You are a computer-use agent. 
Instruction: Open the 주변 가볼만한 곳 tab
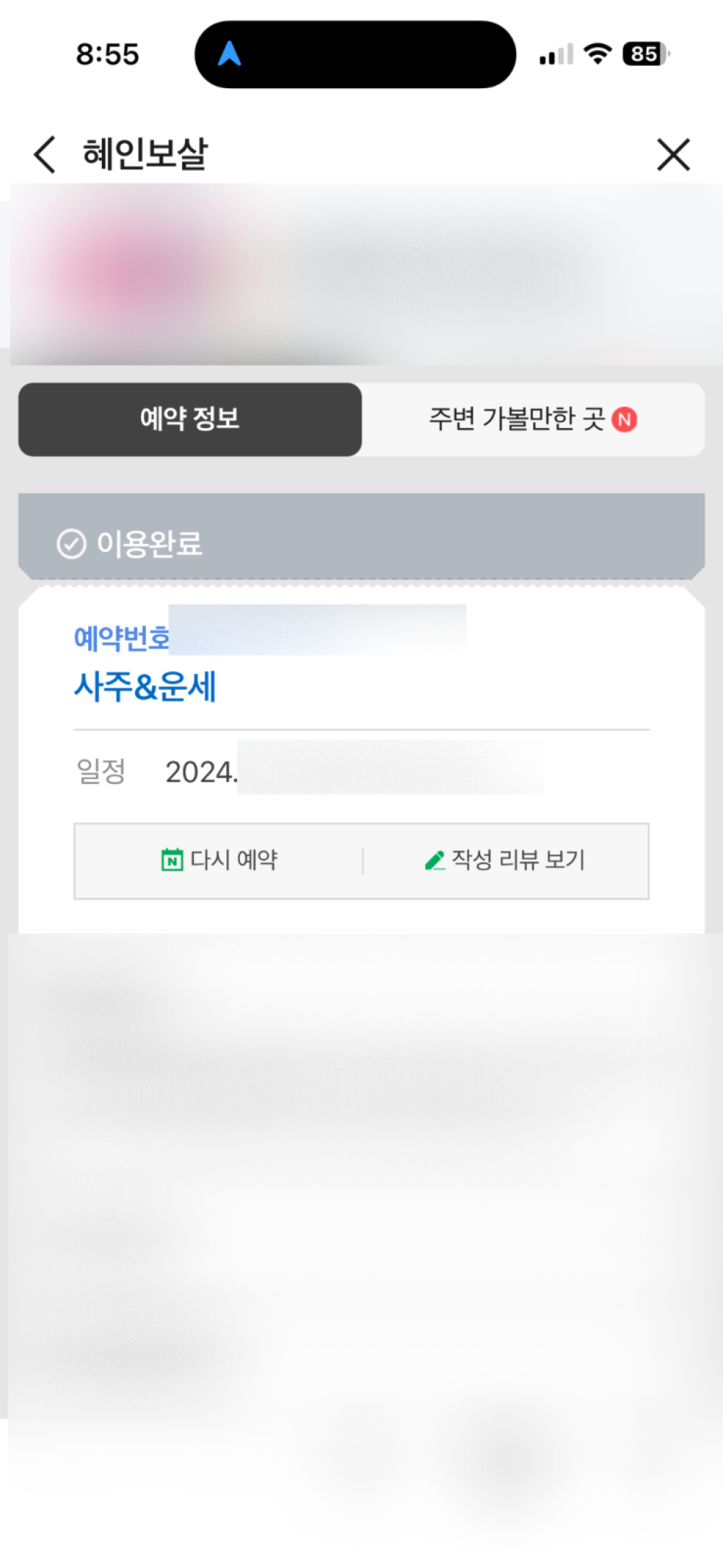(x=517, y=419)
